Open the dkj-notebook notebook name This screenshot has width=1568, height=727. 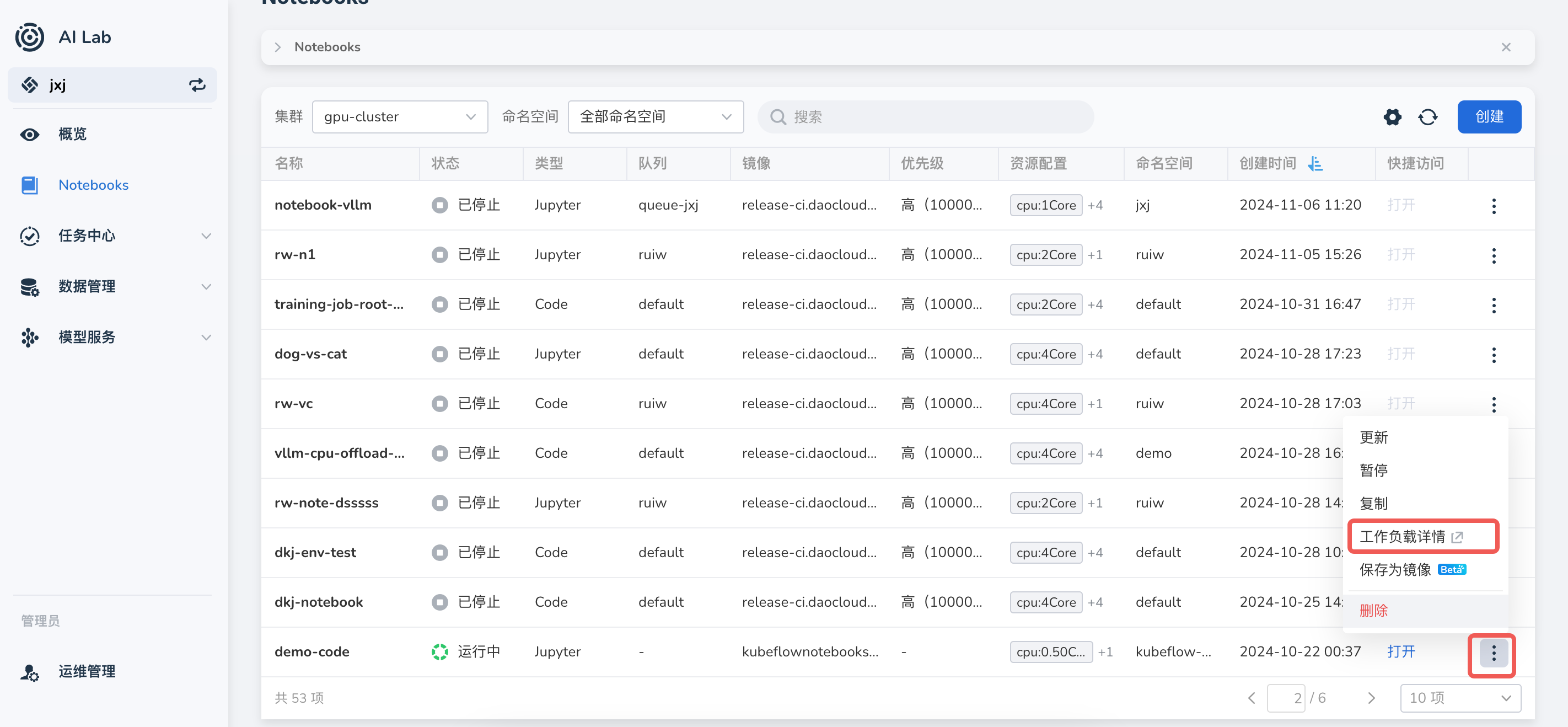pyautogui.click(x=318, y=603)
